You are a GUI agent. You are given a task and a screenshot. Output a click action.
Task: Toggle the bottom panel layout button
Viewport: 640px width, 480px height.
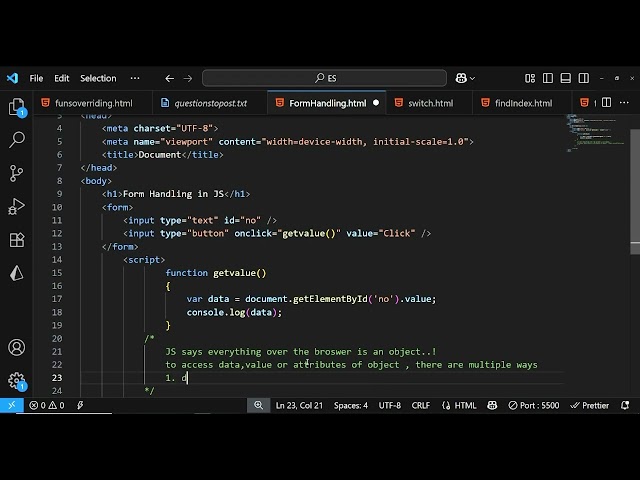(566, 78)
